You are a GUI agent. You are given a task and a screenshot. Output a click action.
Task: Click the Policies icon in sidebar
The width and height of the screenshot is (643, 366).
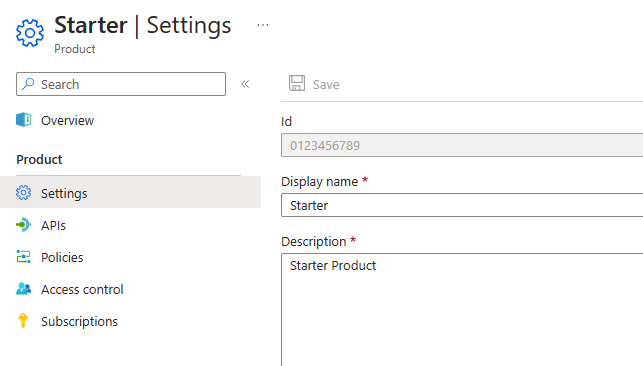pos(23,257)
